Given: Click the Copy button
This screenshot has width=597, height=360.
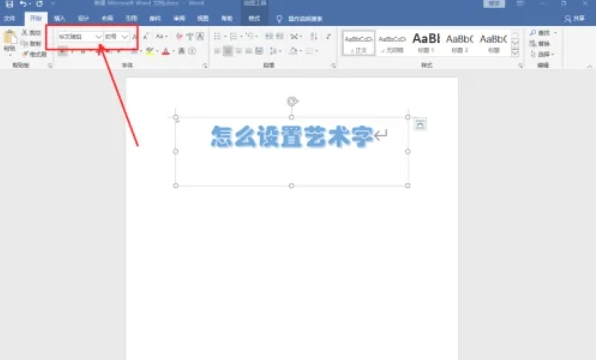Looking at the screenshot, I should pyautogui.click(x=31, y=43).
